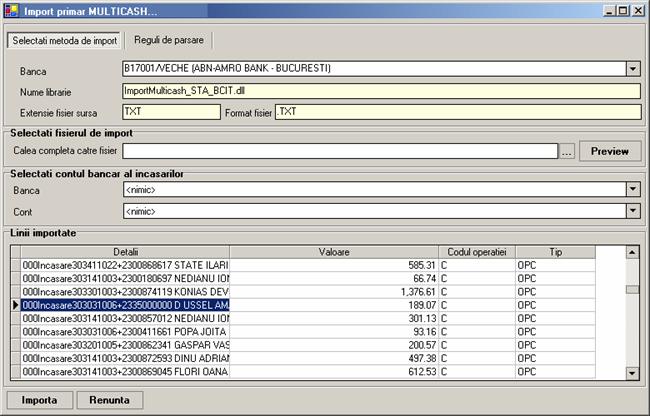Click the application icon in title bar
This screenshot has height=416, width=650.
click(11, 10)
